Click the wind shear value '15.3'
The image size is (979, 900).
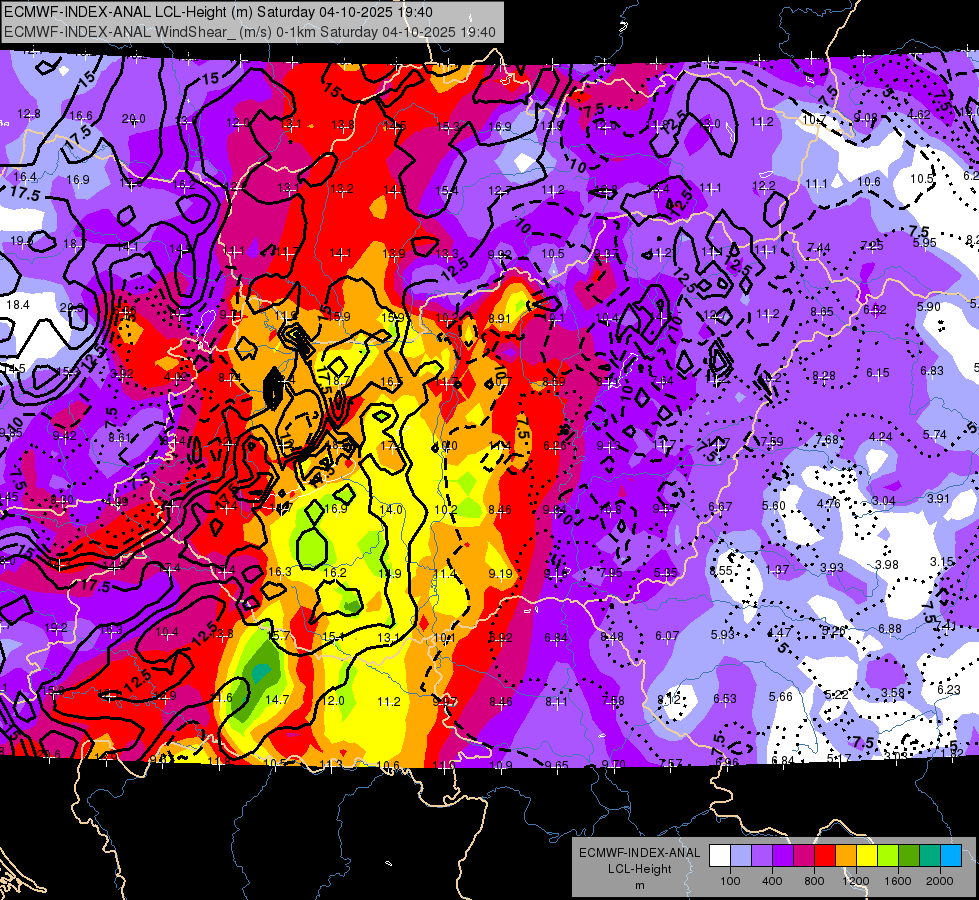(447, 127)
